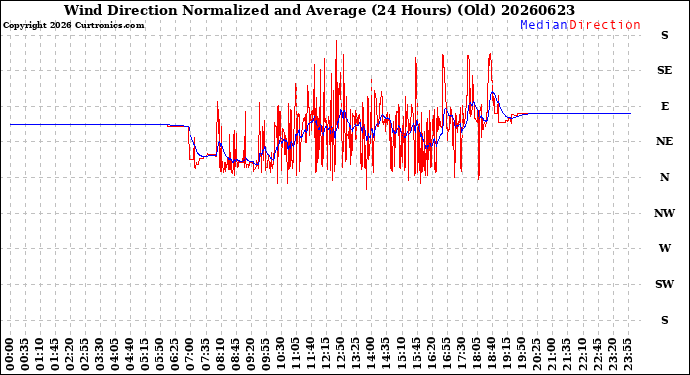Screen dimensions: 690x375
Task: Click the E axis label
Action: [x=664, y=106]
